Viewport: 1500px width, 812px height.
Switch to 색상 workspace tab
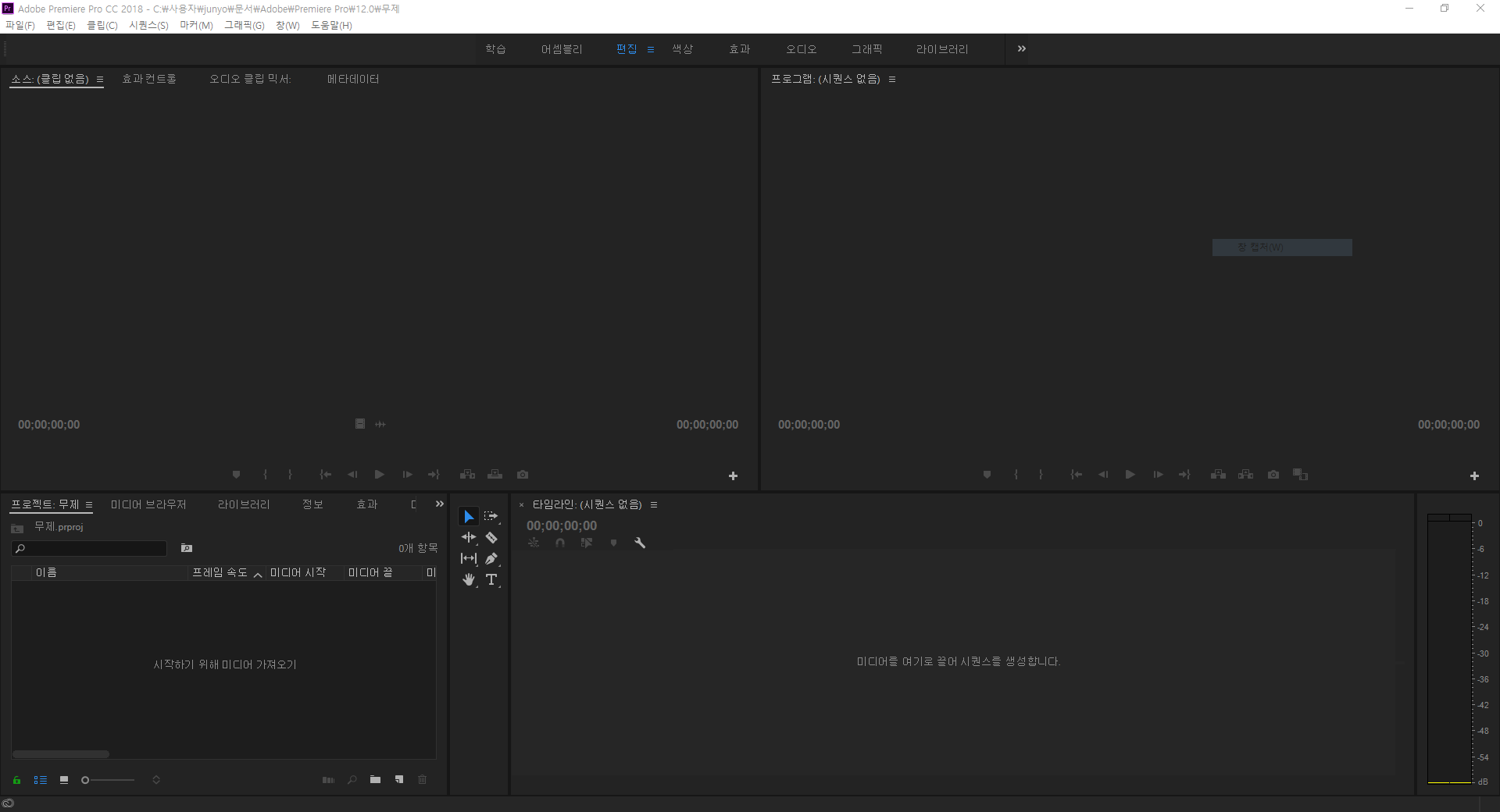683,49
